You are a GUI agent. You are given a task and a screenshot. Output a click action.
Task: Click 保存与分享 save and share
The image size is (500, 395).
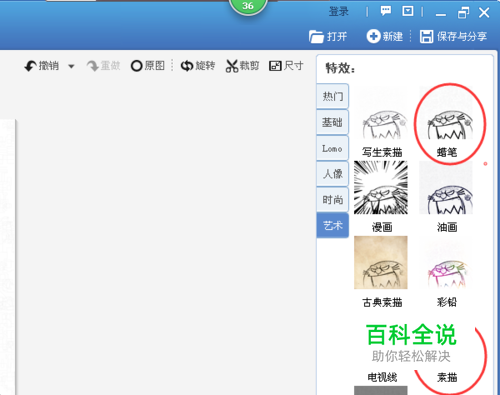(453, 36)
